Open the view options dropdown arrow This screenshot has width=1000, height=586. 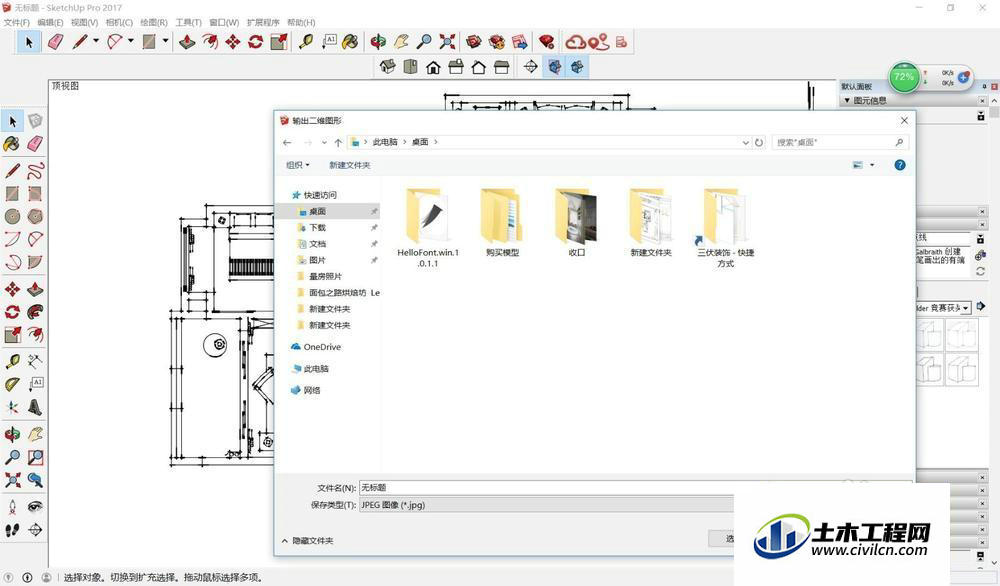pos(872,165)
